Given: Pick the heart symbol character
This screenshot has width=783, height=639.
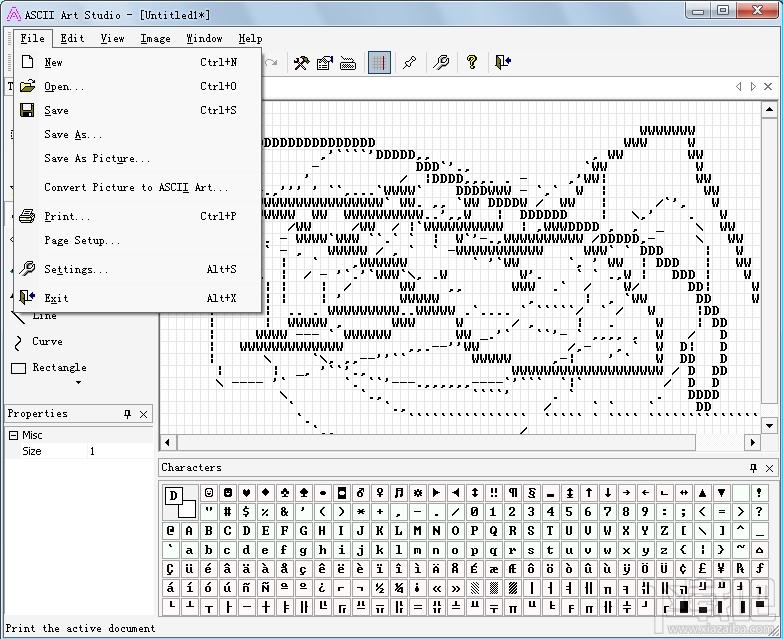Looking at the screenshot, I should point(246,493).
